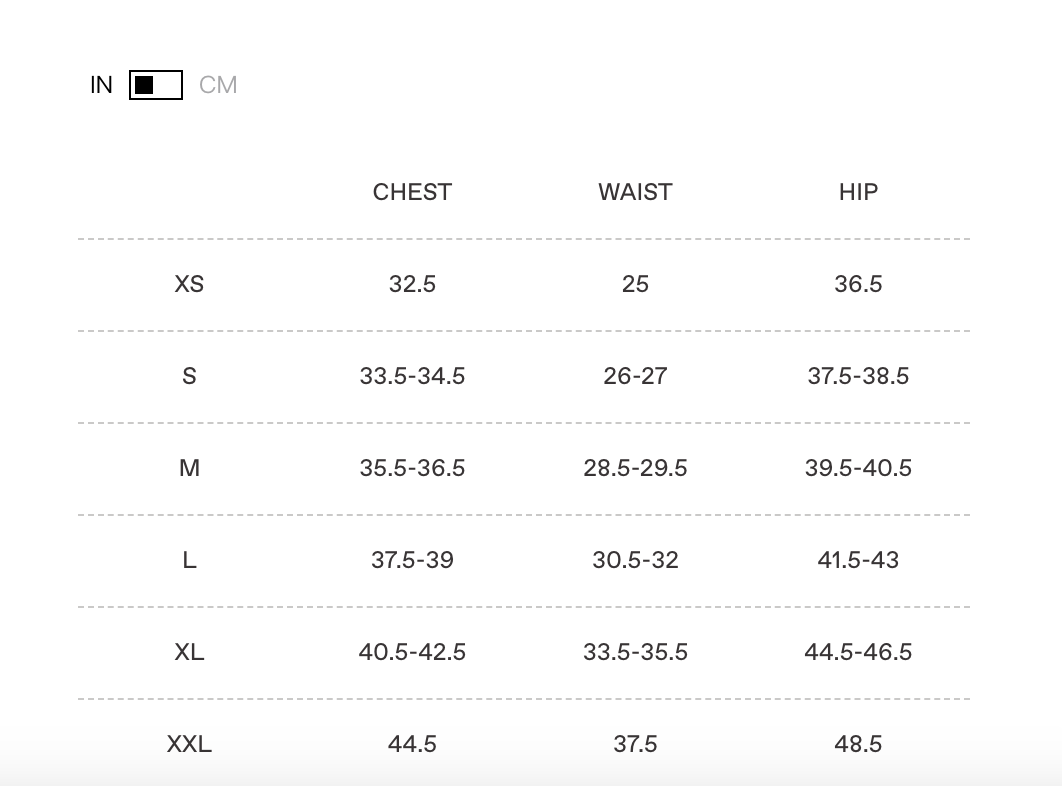Click the XS hip value 36.5
The height and width of the screenshot is (786, 1062).
tap(858, 284)
